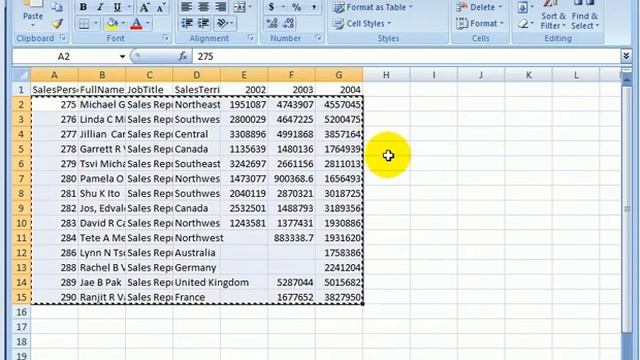Click the formula bar showing 275
Viewport: 640px width, 360px height.
coord(406,56)
